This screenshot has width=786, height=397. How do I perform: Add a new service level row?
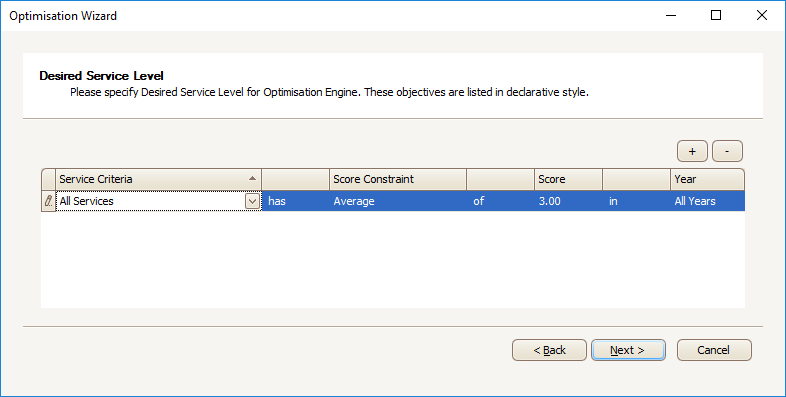pyautogui.click(x=692, y=151)
